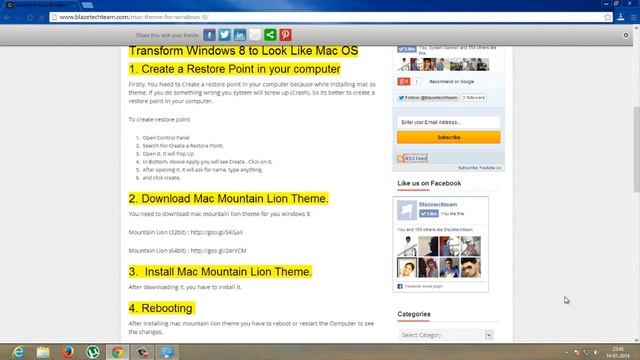Click the Google +1 button
Viewport: 640px width, 360px height.
(x=404, y=82)
